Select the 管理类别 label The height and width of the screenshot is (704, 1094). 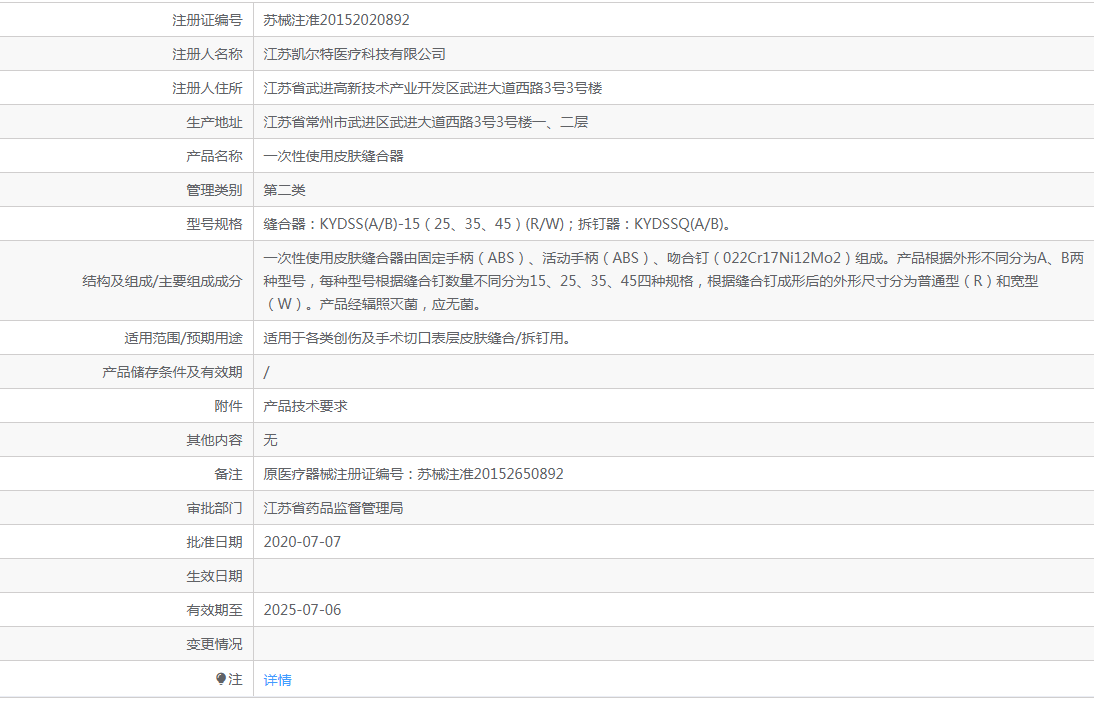tap(214, 190)
